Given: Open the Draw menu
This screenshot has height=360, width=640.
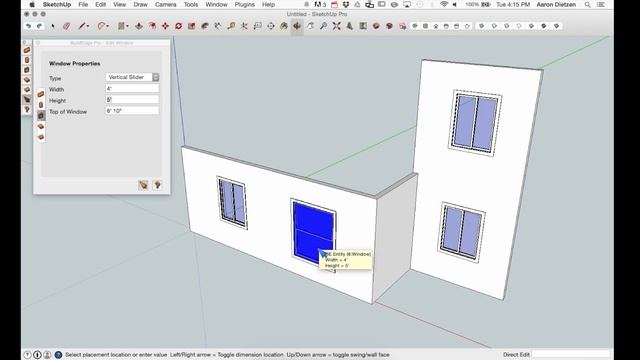Looking at the screenshot, I should [140, 4].
